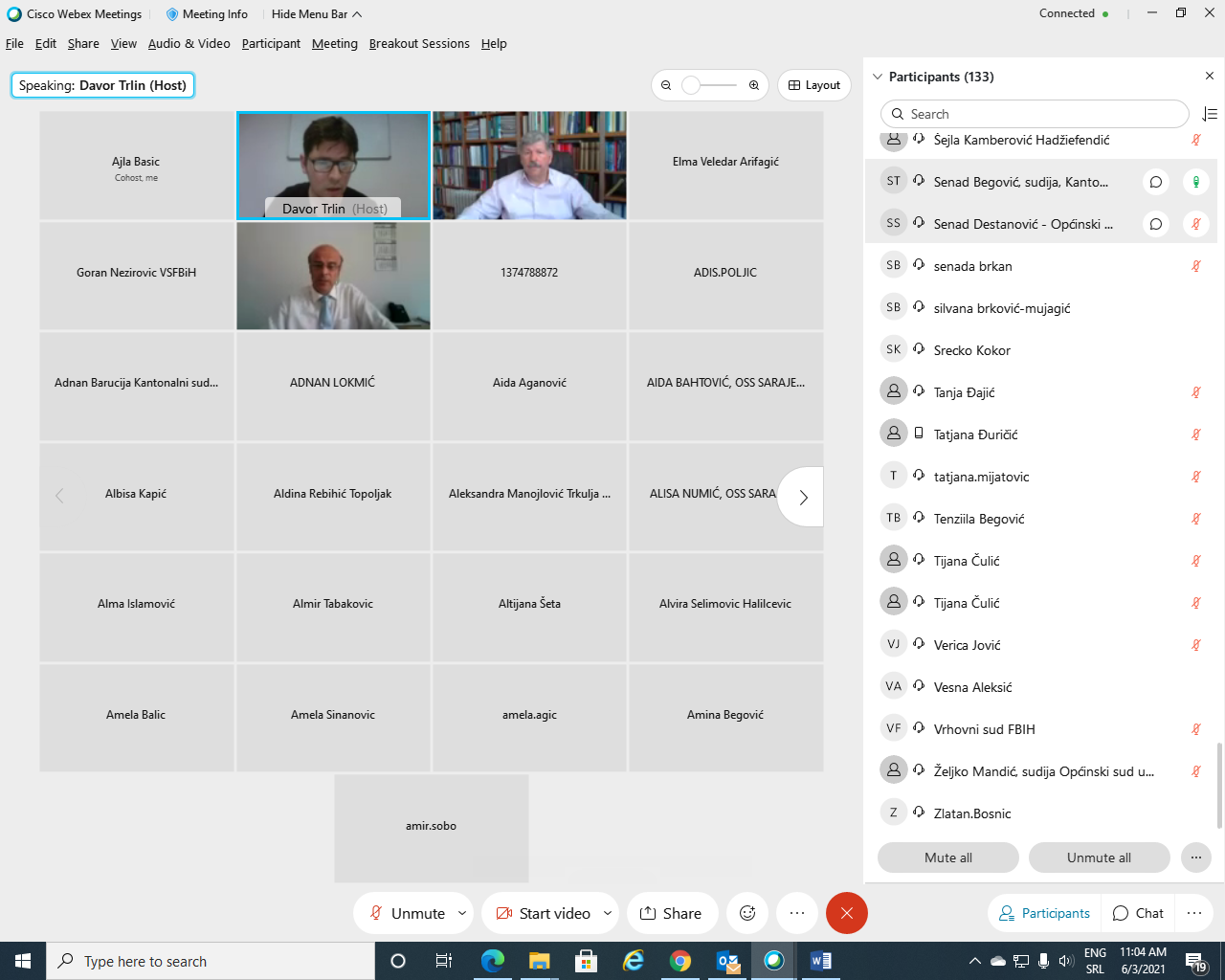The width and height of the screenshot is (1225, 980).
Task: Click the red leave meeting button
Action: click(x=846, y=913)
